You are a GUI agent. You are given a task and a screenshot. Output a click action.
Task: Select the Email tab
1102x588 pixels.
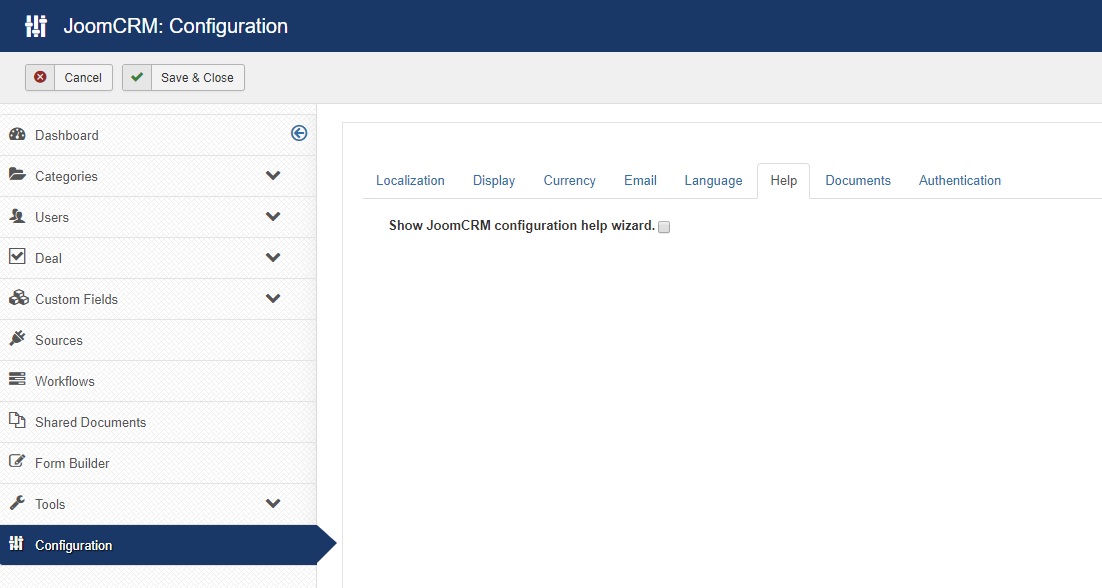coord(640,181)
